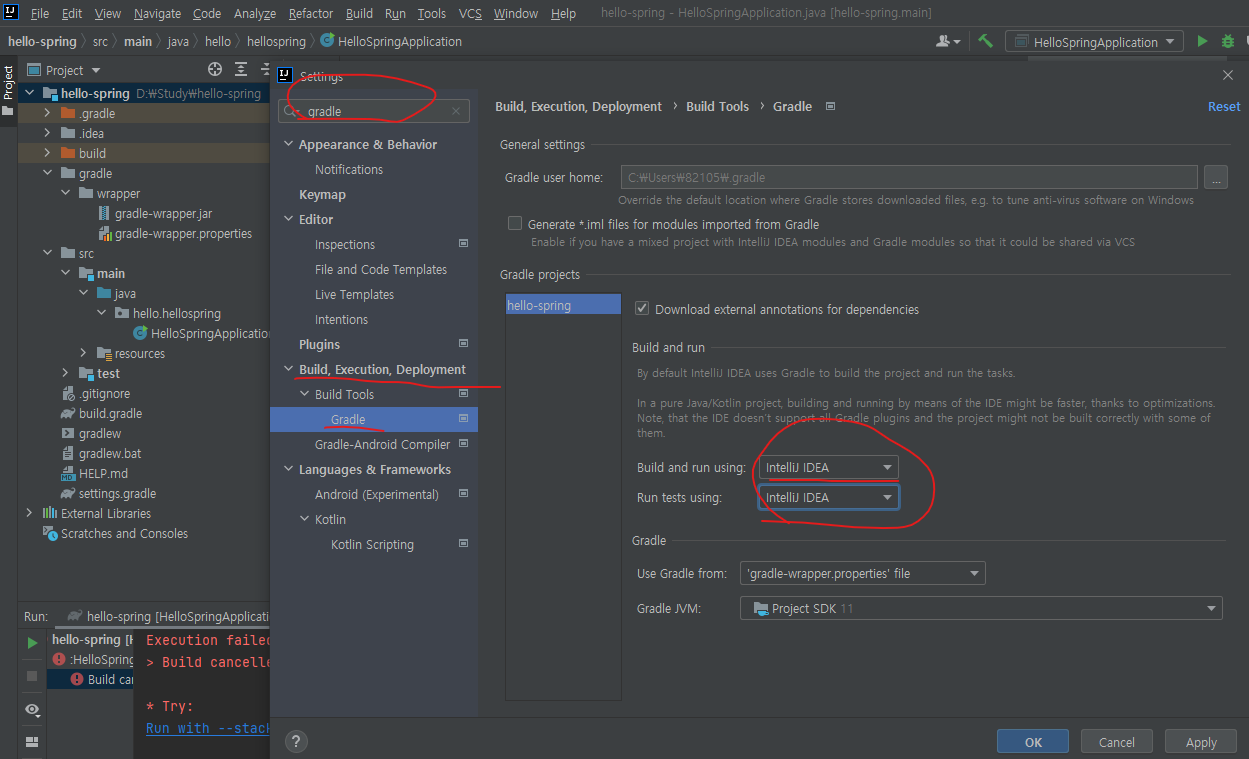Click project-level icon beside Kotlin Scripting

click(463, 544)
